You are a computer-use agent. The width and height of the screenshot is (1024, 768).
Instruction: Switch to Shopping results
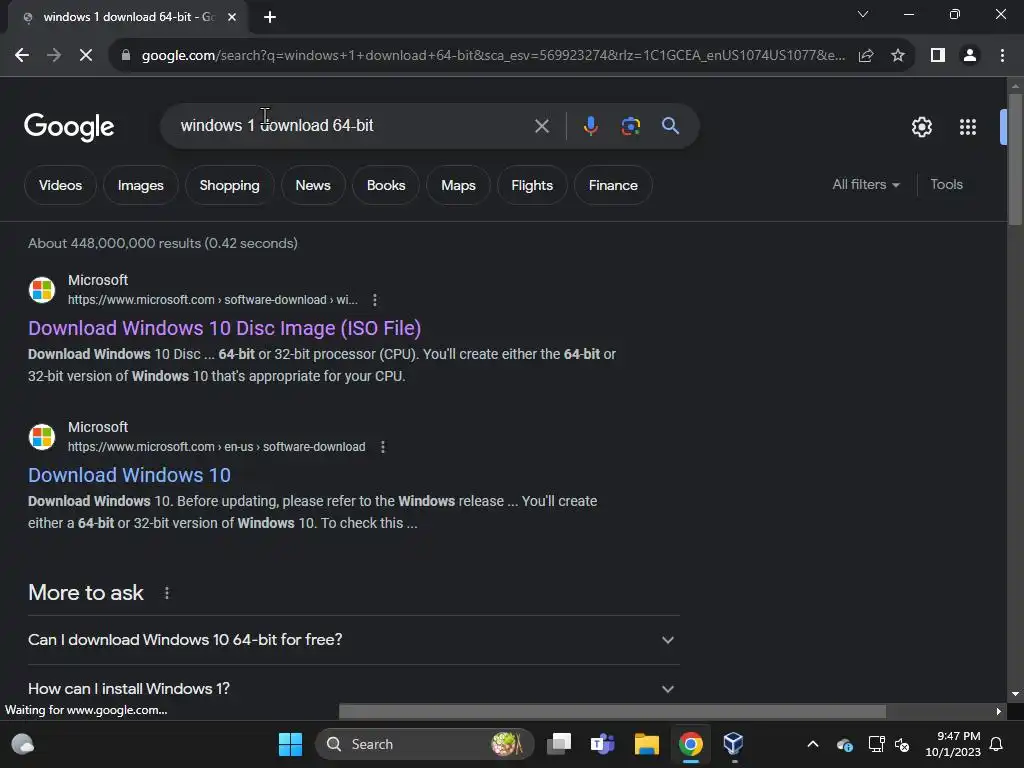229,185
